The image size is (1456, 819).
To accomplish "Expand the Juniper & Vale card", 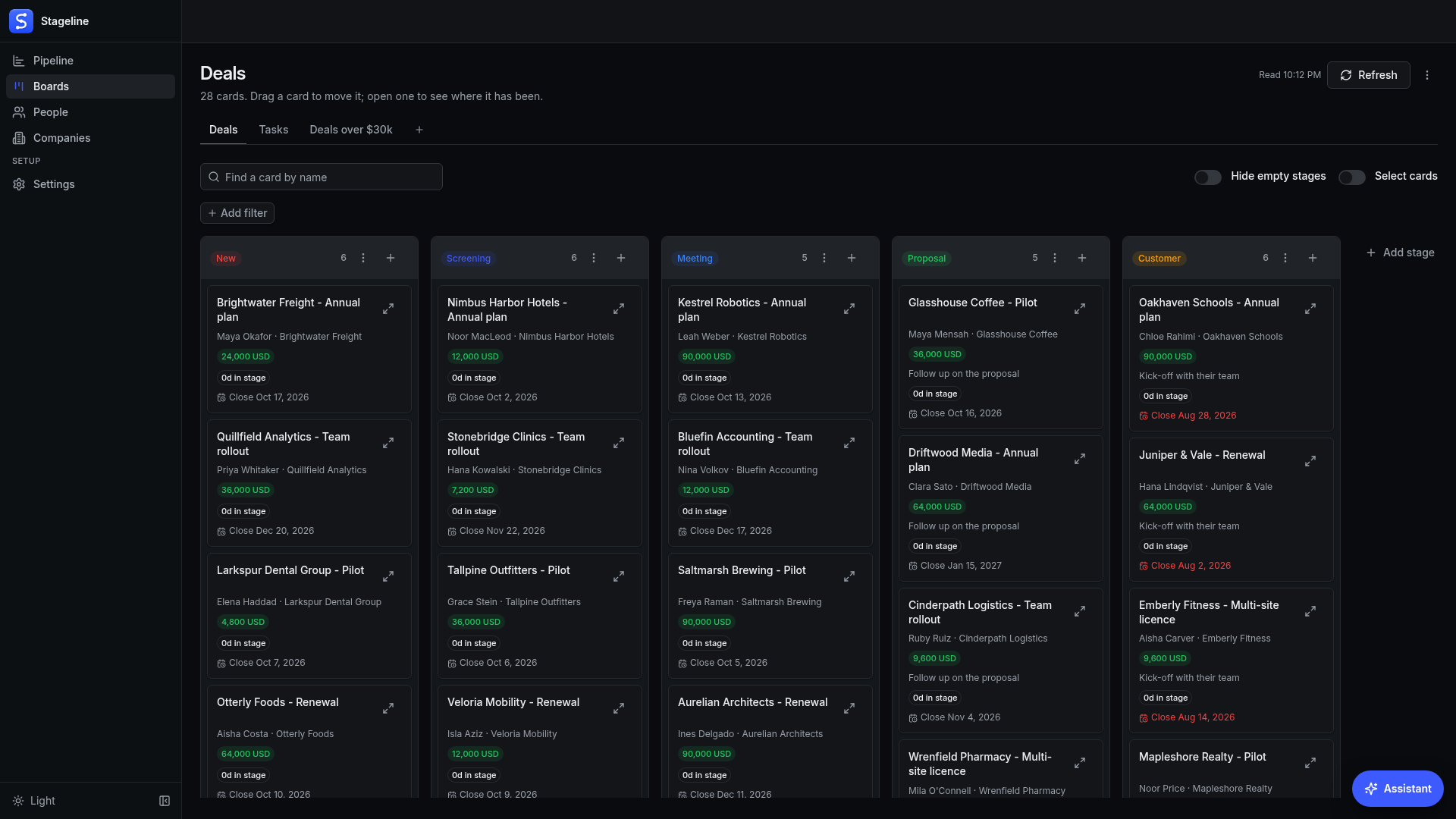I will (1310, 461).
